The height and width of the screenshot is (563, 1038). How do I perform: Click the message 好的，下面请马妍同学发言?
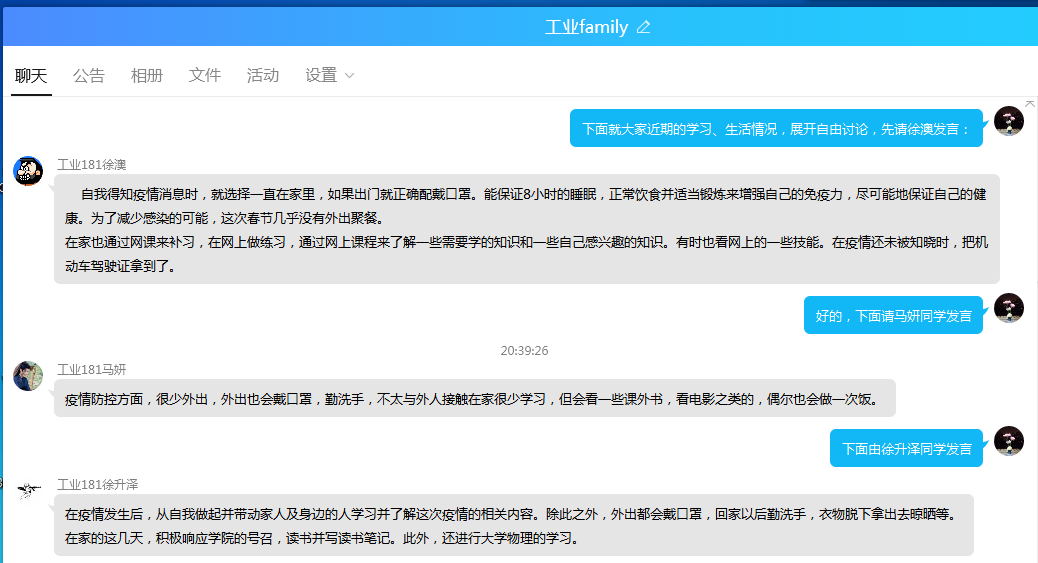[x=893, y=315]
